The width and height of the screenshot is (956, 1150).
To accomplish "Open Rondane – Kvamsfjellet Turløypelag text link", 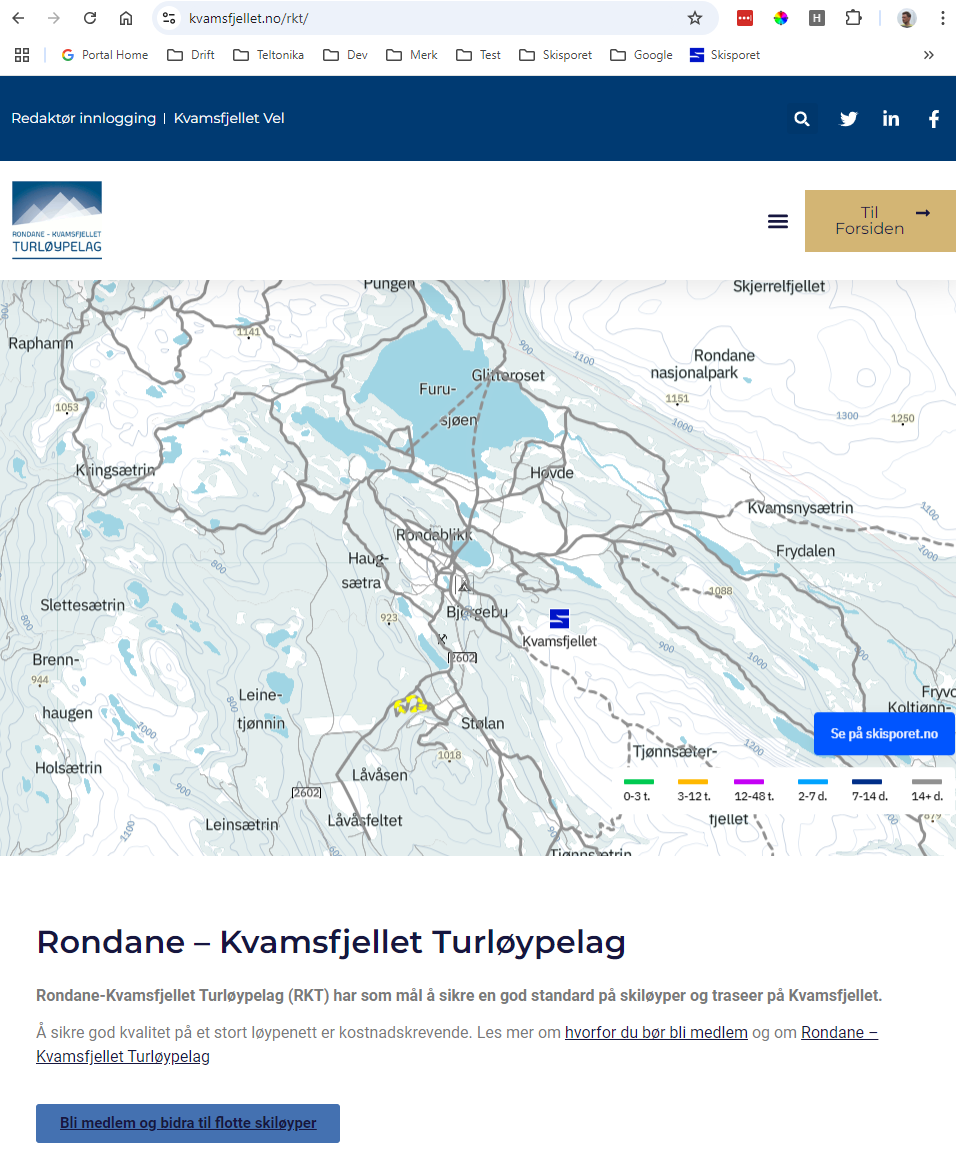I will tap(456, 1044).
